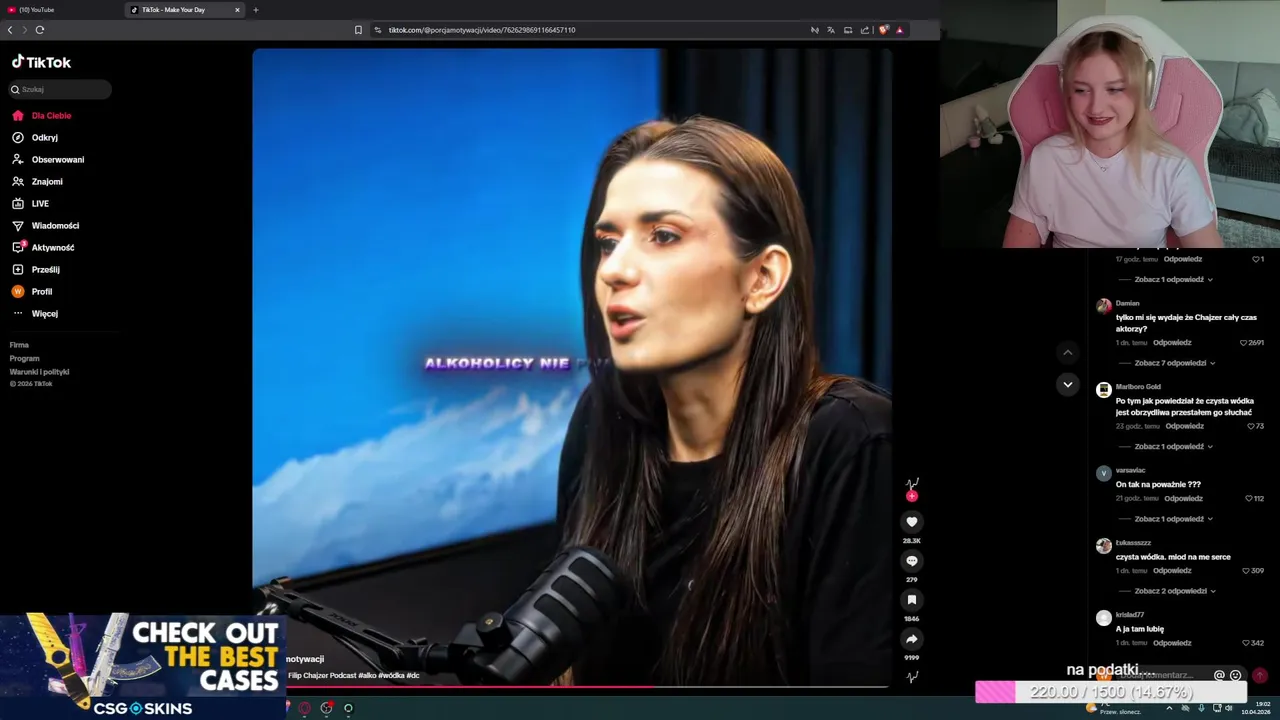Viewport: 1280px width, 720px height.
Task: Go to next video with down arrow
Action: (x=1067, y=384)
